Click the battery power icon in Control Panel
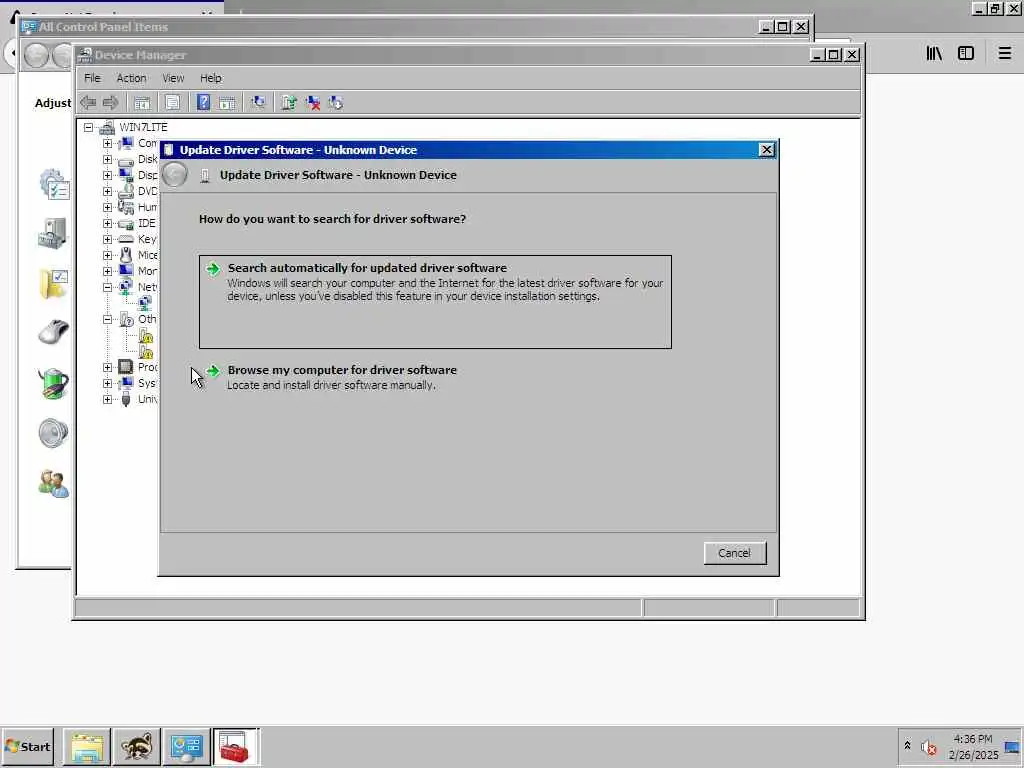 [x=53, y=383]
